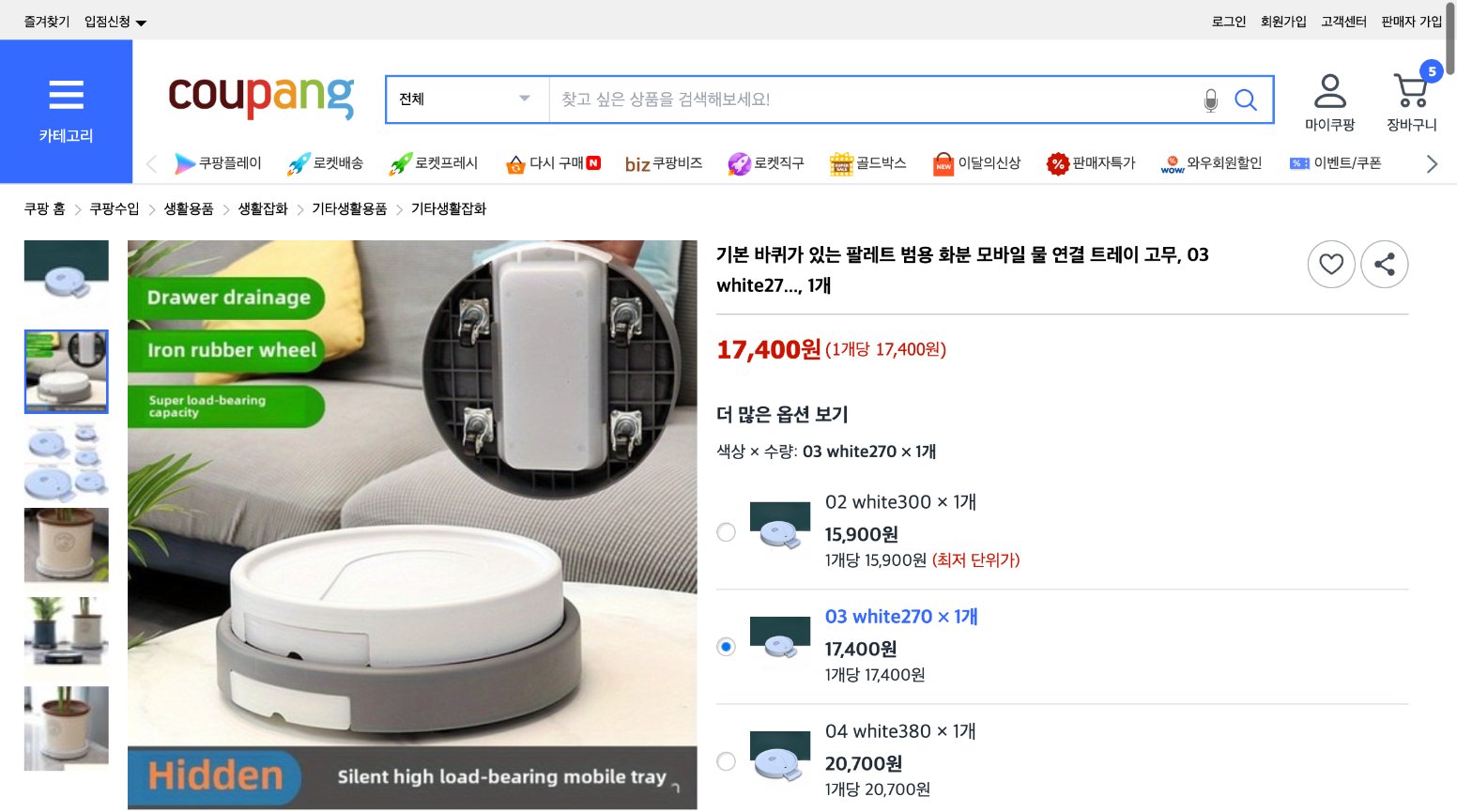Screen dimensions: 1457x812
Task: Select the planter pot thumbnail in the sidebar
Action: (x=66, y=544)
